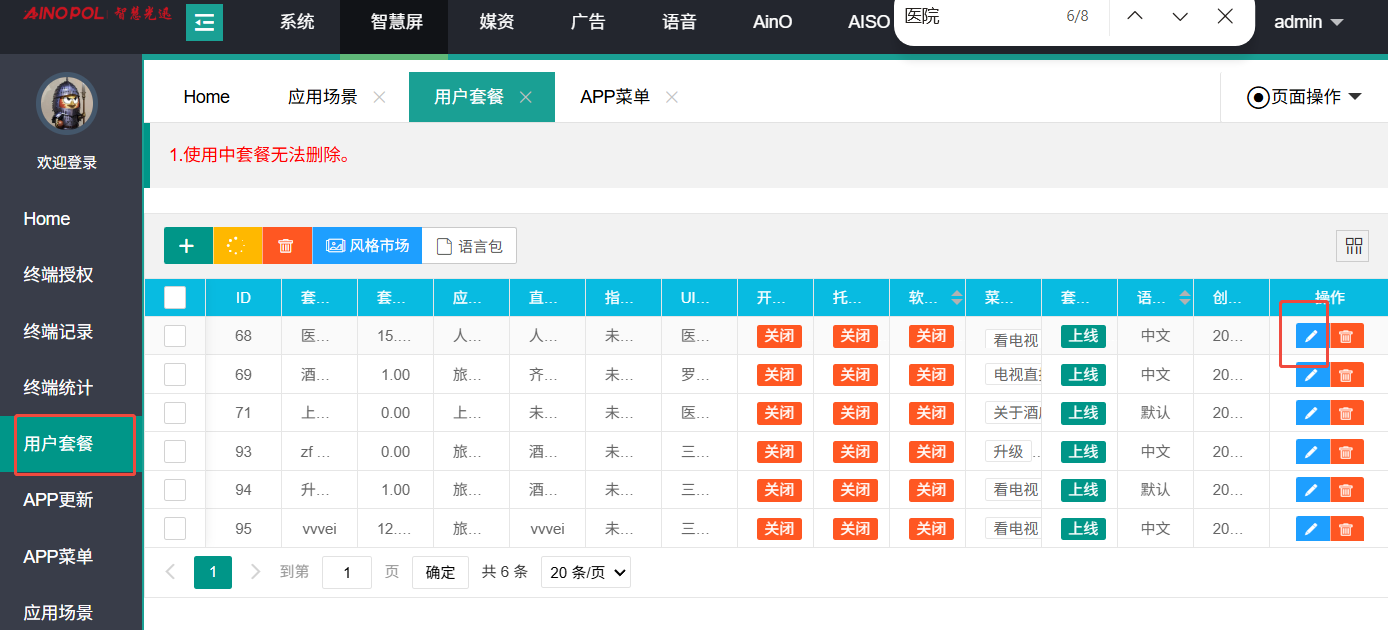Switch to the Home page tab
1388x630 pixels.
[207, 97]
